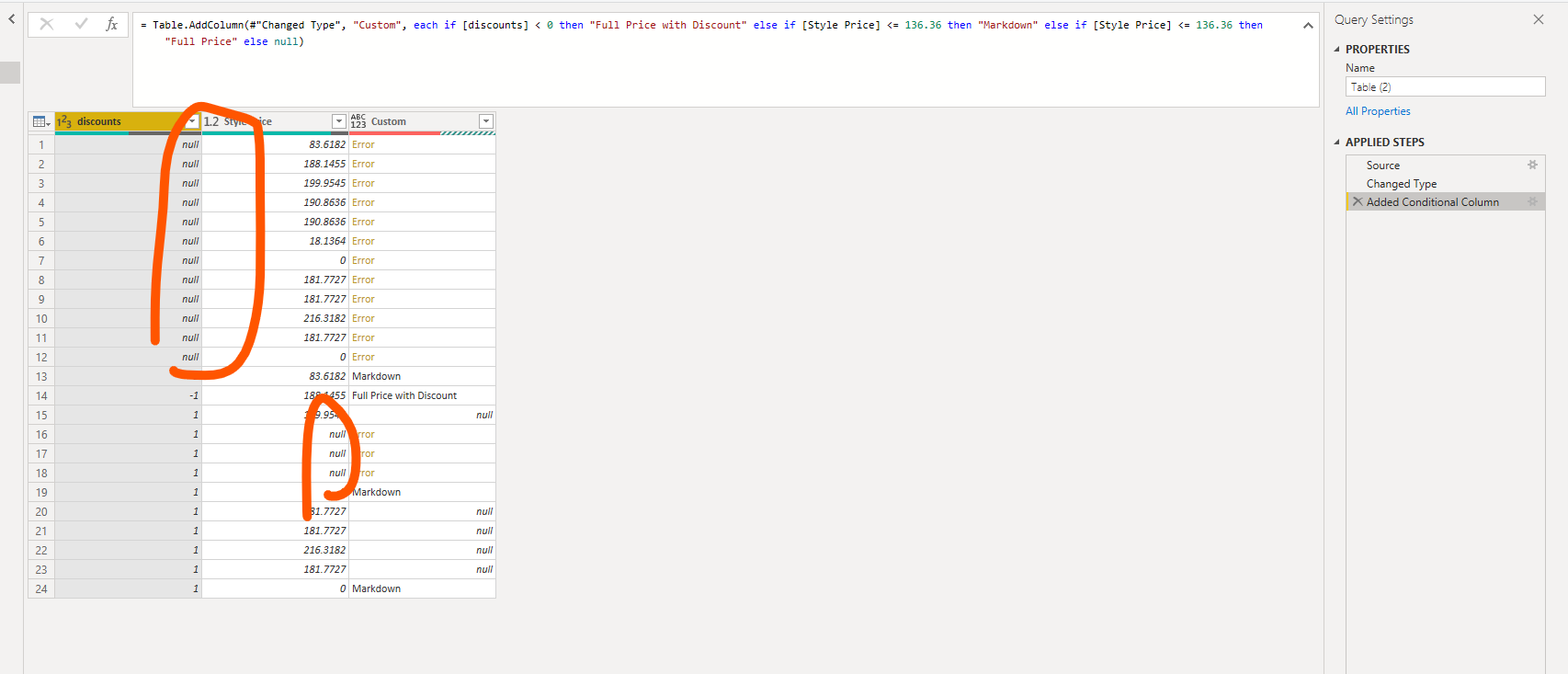Image resolution: width=1568 pixels, height=674 pixels.
Task: Open Added Conditional Column settings gear
Action: (1532, 202)
